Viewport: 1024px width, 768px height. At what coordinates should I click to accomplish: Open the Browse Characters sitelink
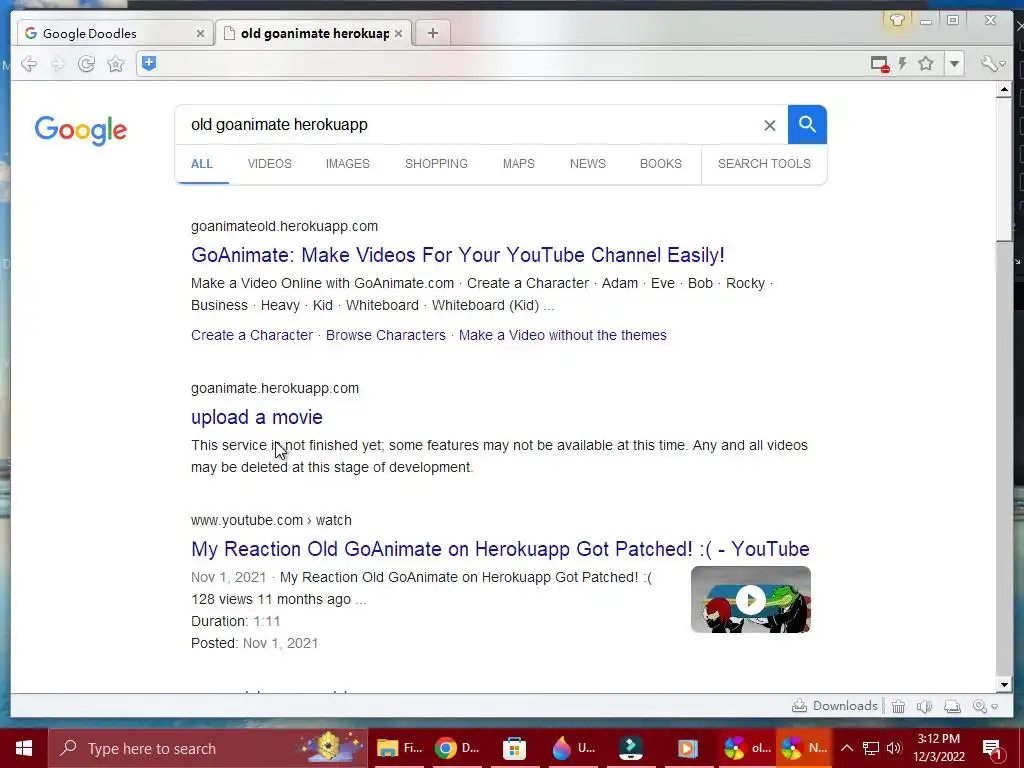(386, 335)
